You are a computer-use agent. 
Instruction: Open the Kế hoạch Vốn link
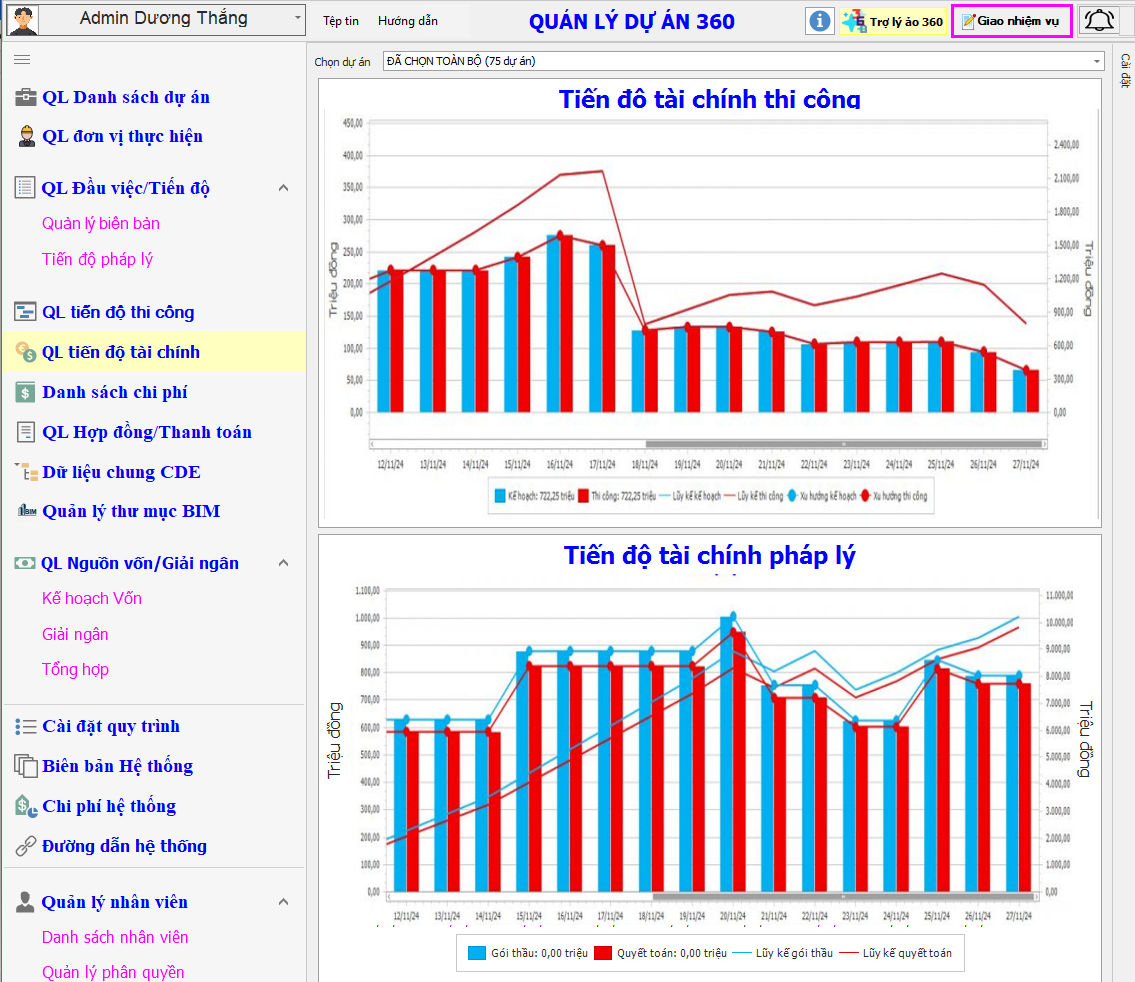coord(92,598)
